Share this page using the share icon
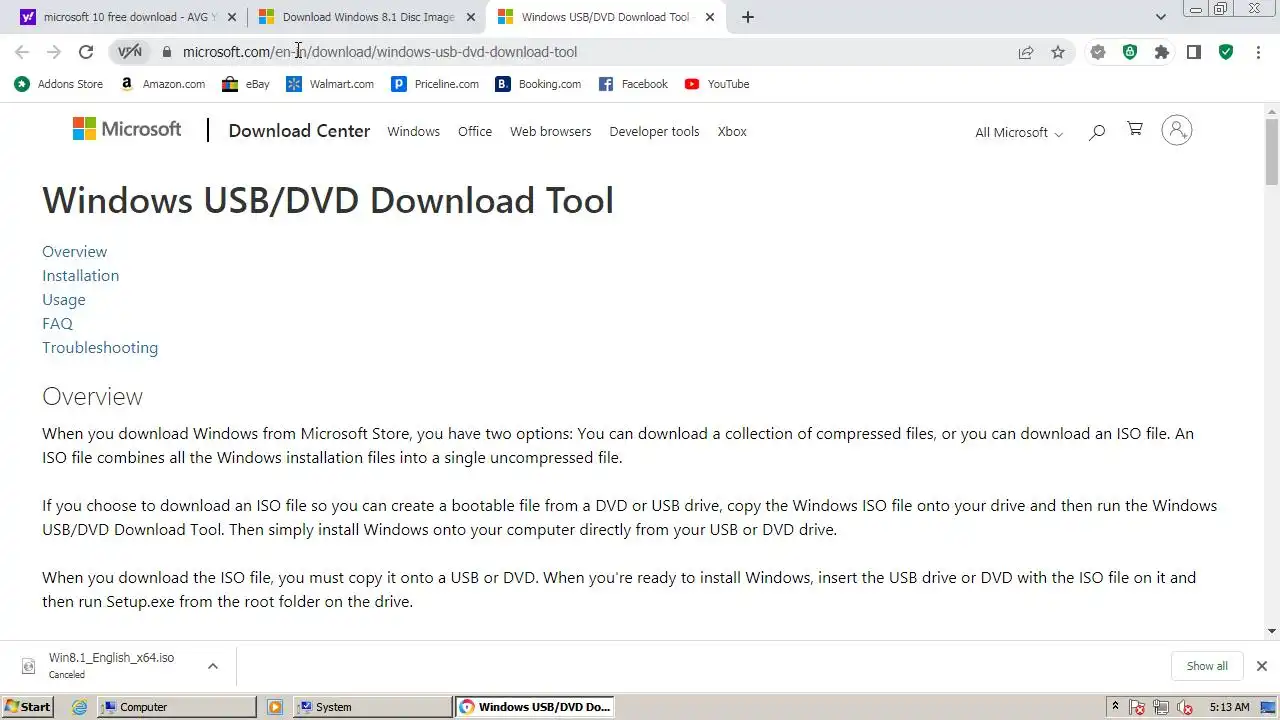Image resolution: width=1280 pixels, height=720 pixels. 1026,52
